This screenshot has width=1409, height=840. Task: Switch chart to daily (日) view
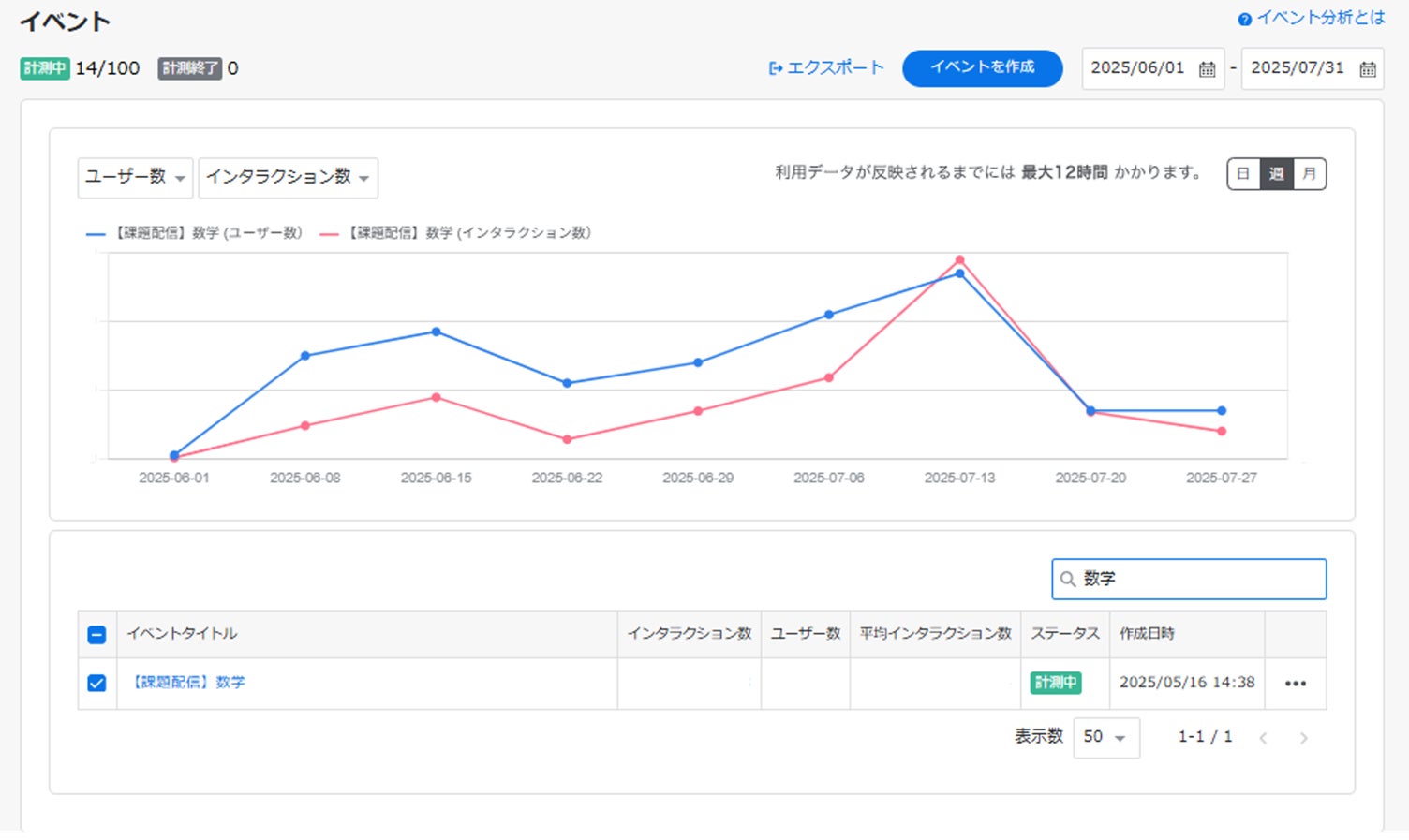click(x=1243, y=174)
